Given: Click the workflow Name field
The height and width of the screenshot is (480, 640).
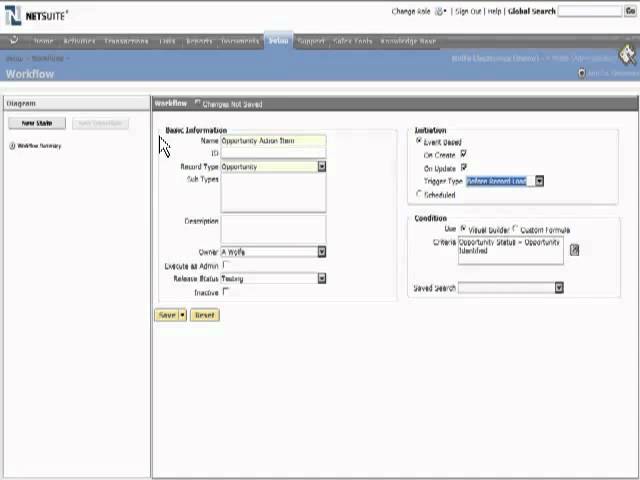Looking at the screenshot, I should pyautogui.click(x=273, y=140).
